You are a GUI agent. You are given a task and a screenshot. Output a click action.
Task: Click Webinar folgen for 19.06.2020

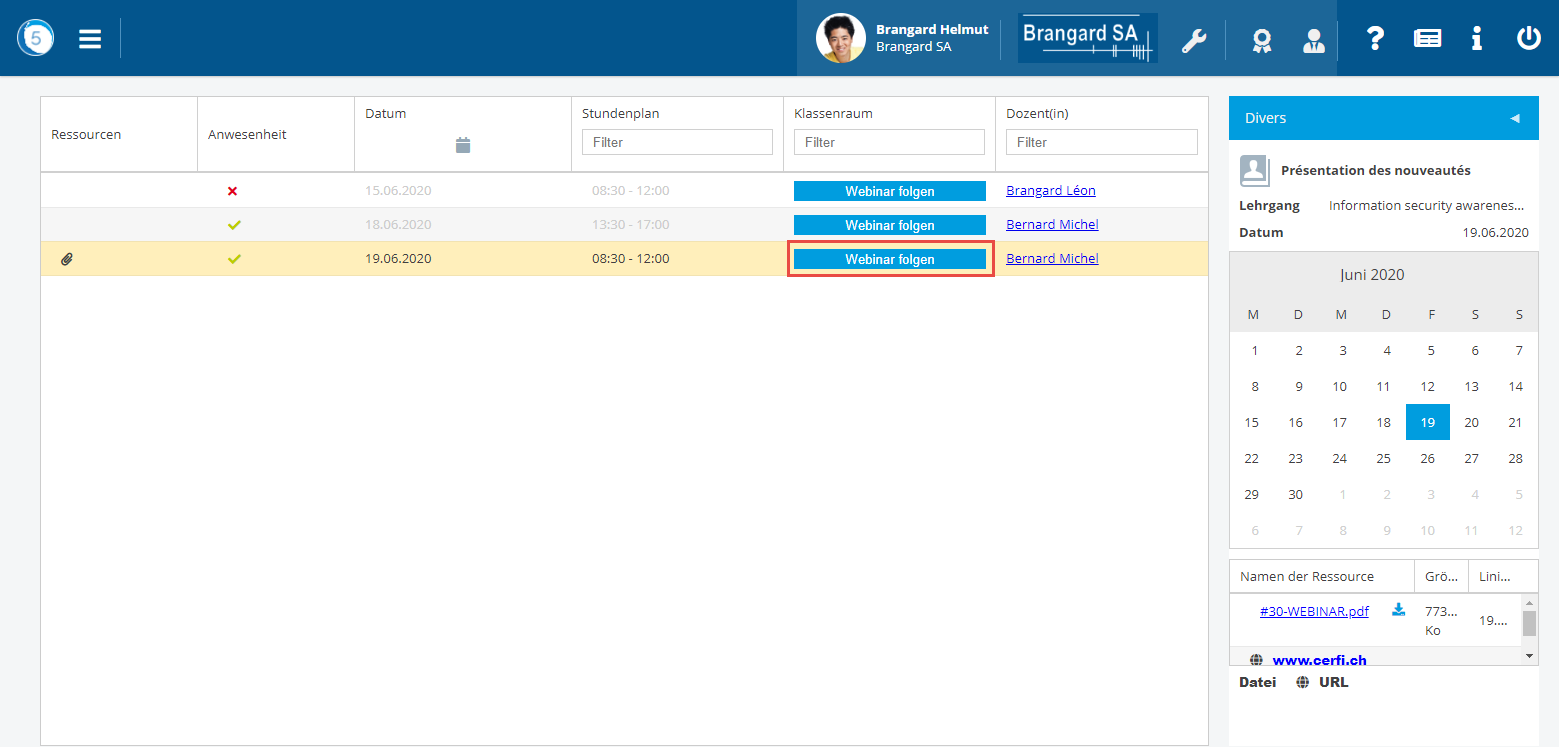coord(889,259)
